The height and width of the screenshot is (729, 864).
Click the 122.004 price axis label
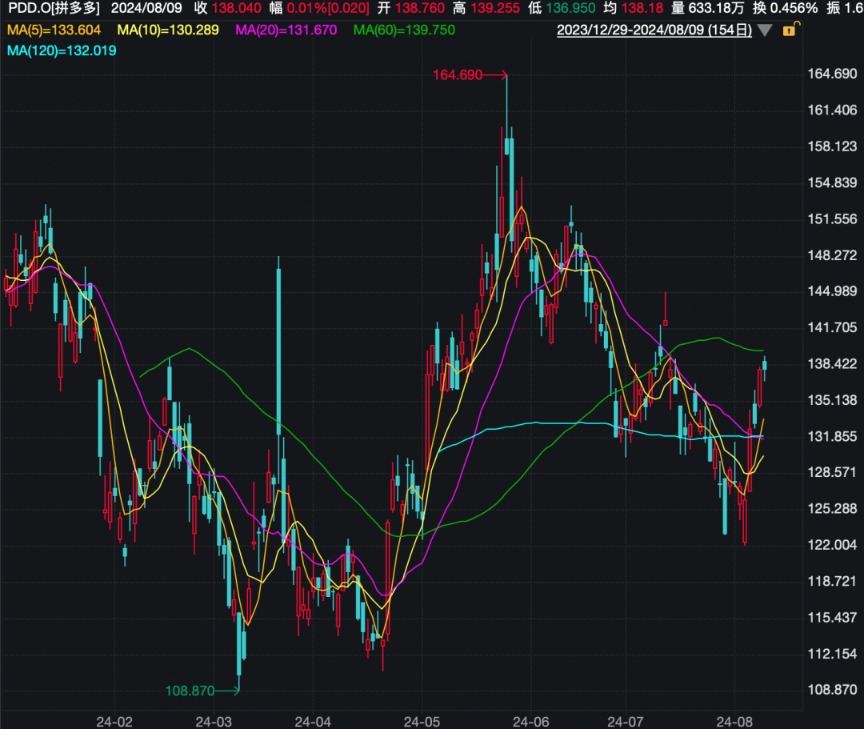(832, 545)
